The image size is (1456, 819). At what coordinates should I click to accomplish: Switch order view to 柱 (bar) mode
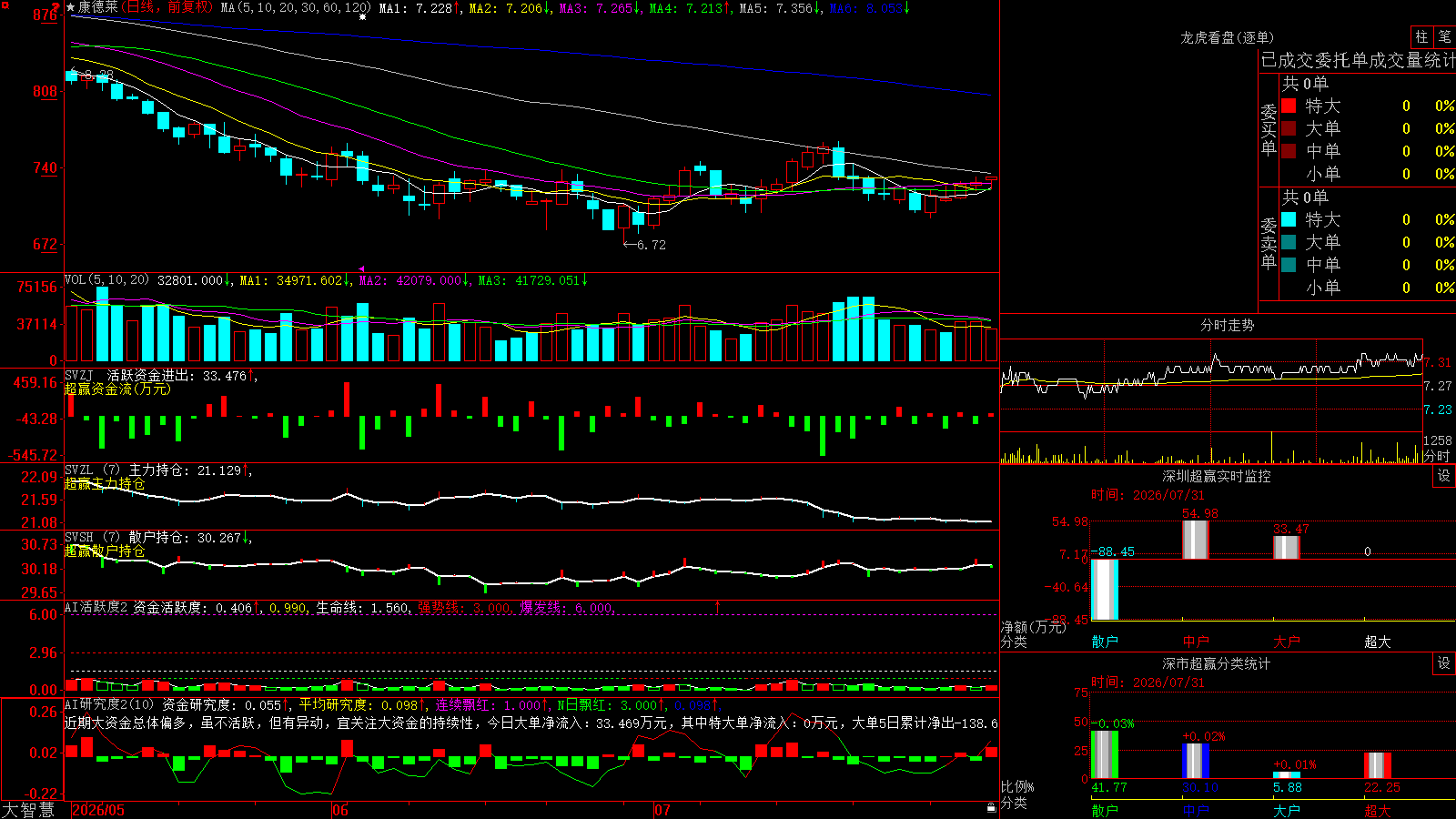pyautogui.click(x=1421, y=36)
